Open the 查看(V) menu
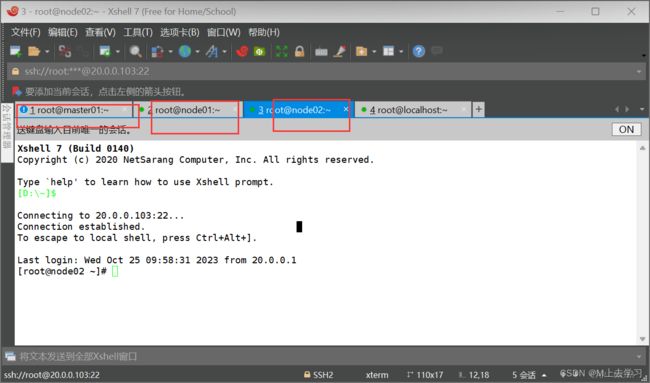The width and height of the screenshot is (650, 383). 100,32
